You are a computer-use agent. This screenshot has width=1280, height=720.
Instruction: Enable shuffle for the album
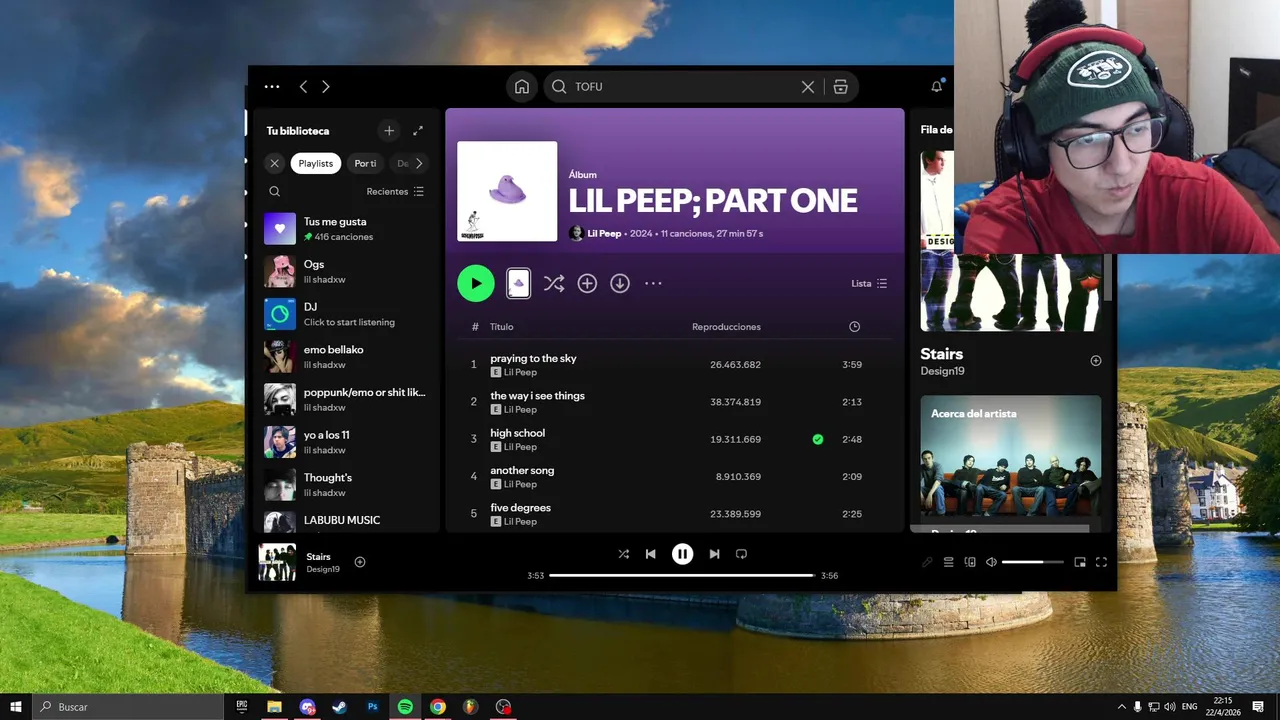click(x=554, y=284)
